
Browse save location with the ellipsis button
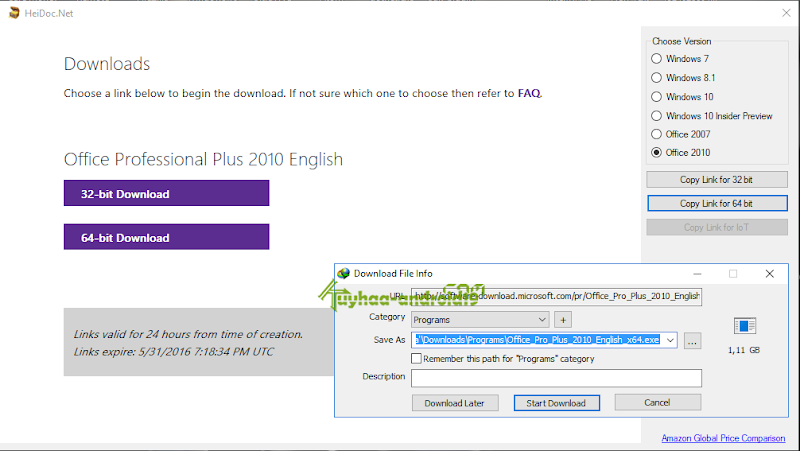(x=692, y=341)
